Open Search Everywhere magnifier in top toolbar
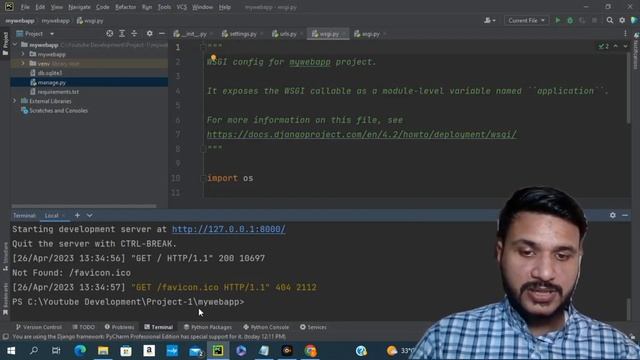 610,20
